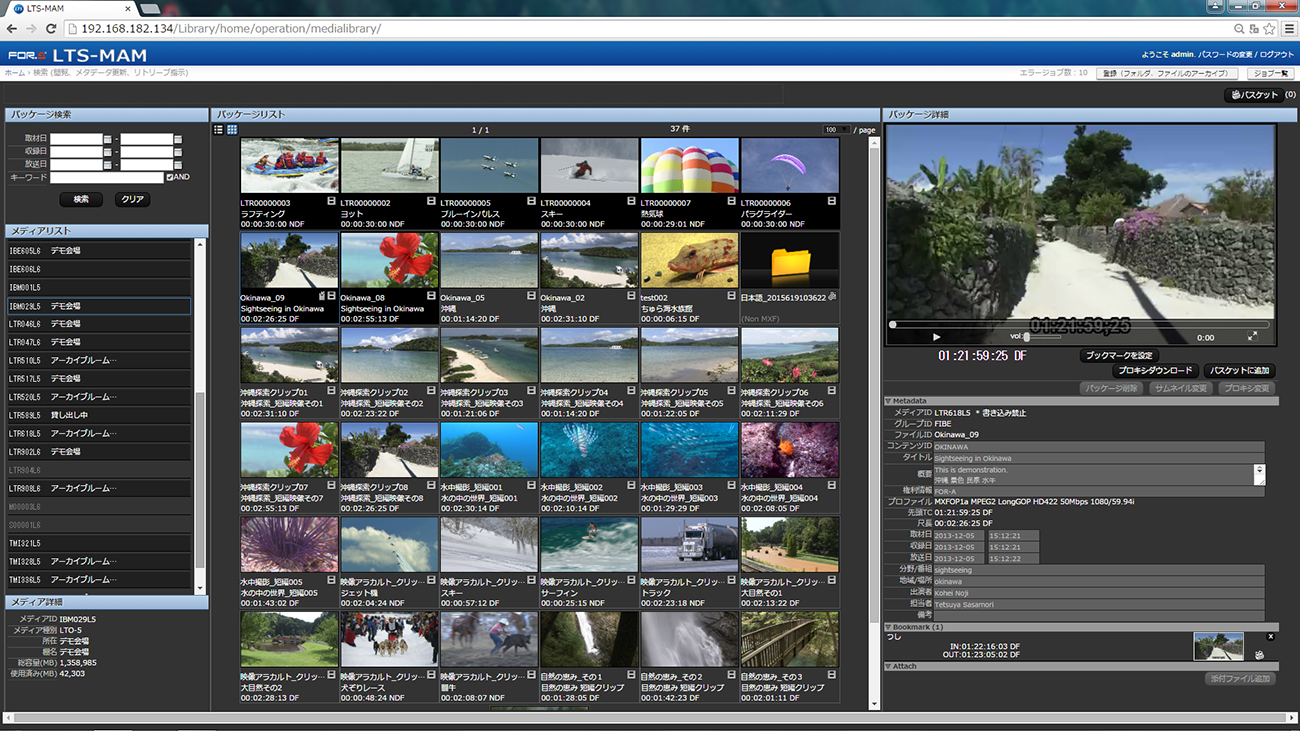Collapse the Metadata section
Screen dimensions: 1300x731
coord(889,401)
